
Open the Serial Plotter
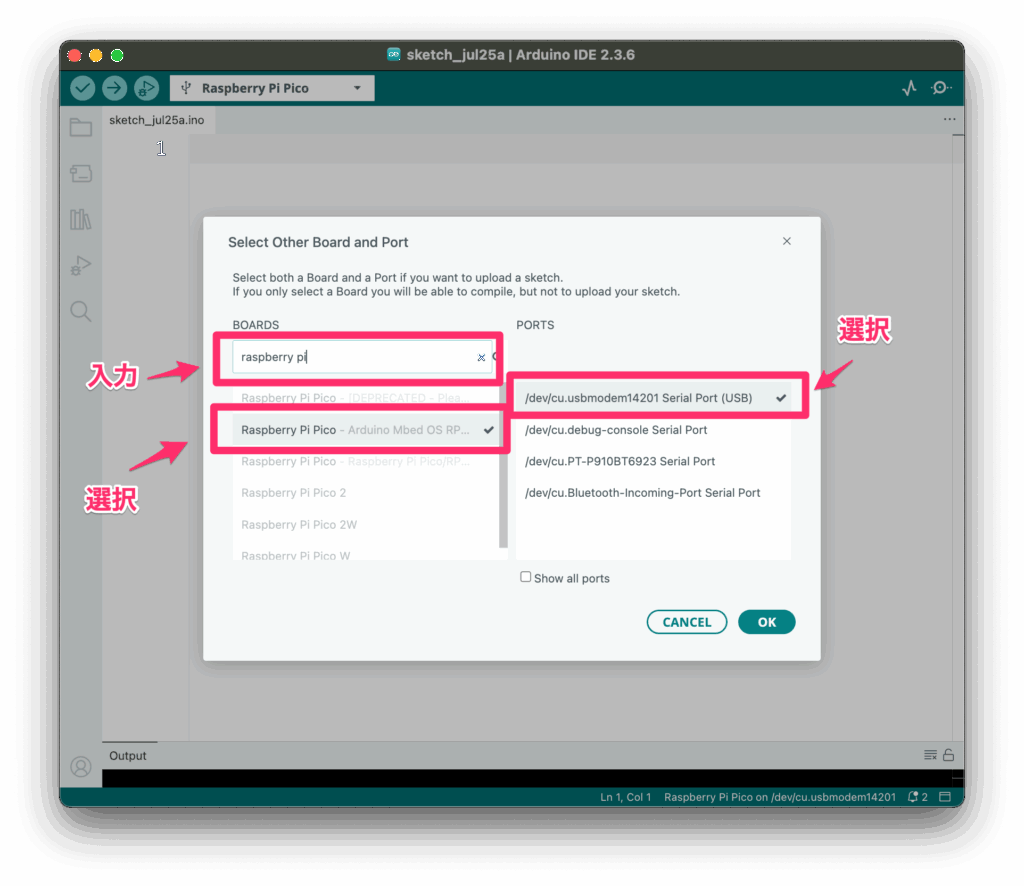click(909, 88)
